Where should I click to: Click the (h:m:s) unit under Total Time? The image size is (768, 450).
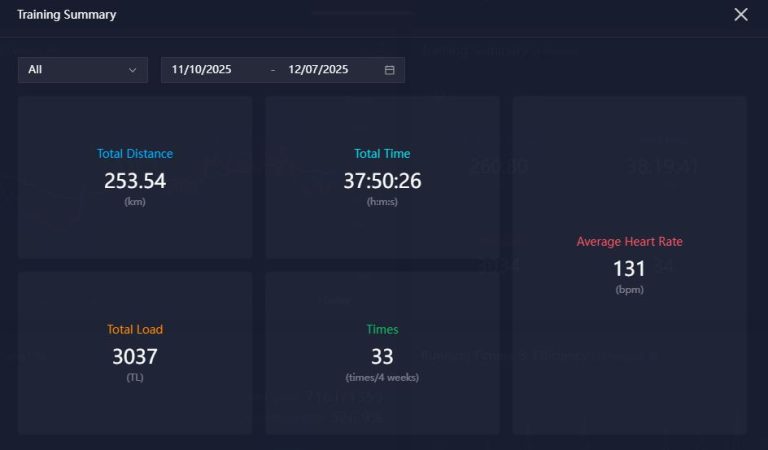pyautogui.click(x=382, y=202)
